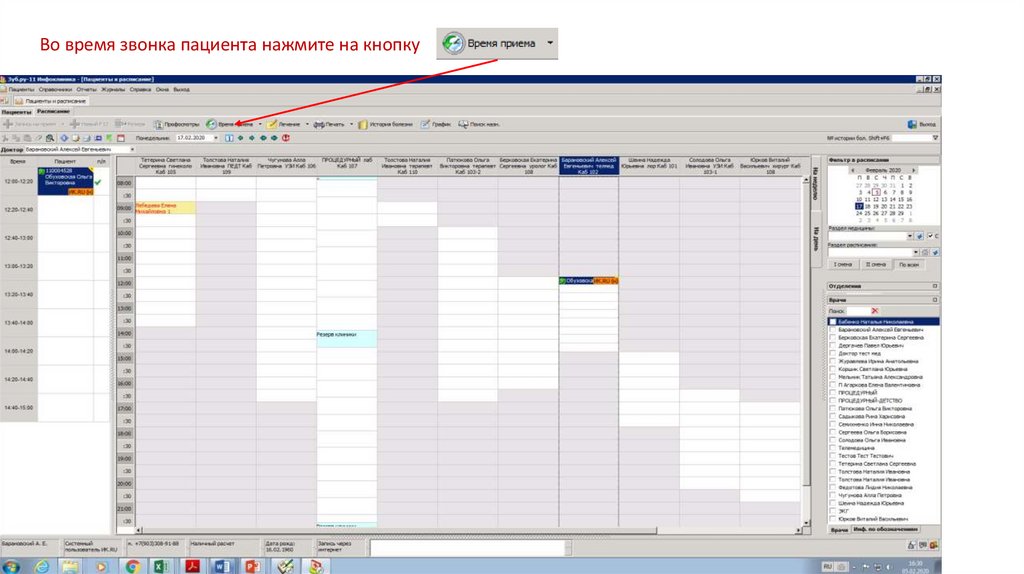Open the Пациенты menu
1024x574 pixels.
(21, 89)
